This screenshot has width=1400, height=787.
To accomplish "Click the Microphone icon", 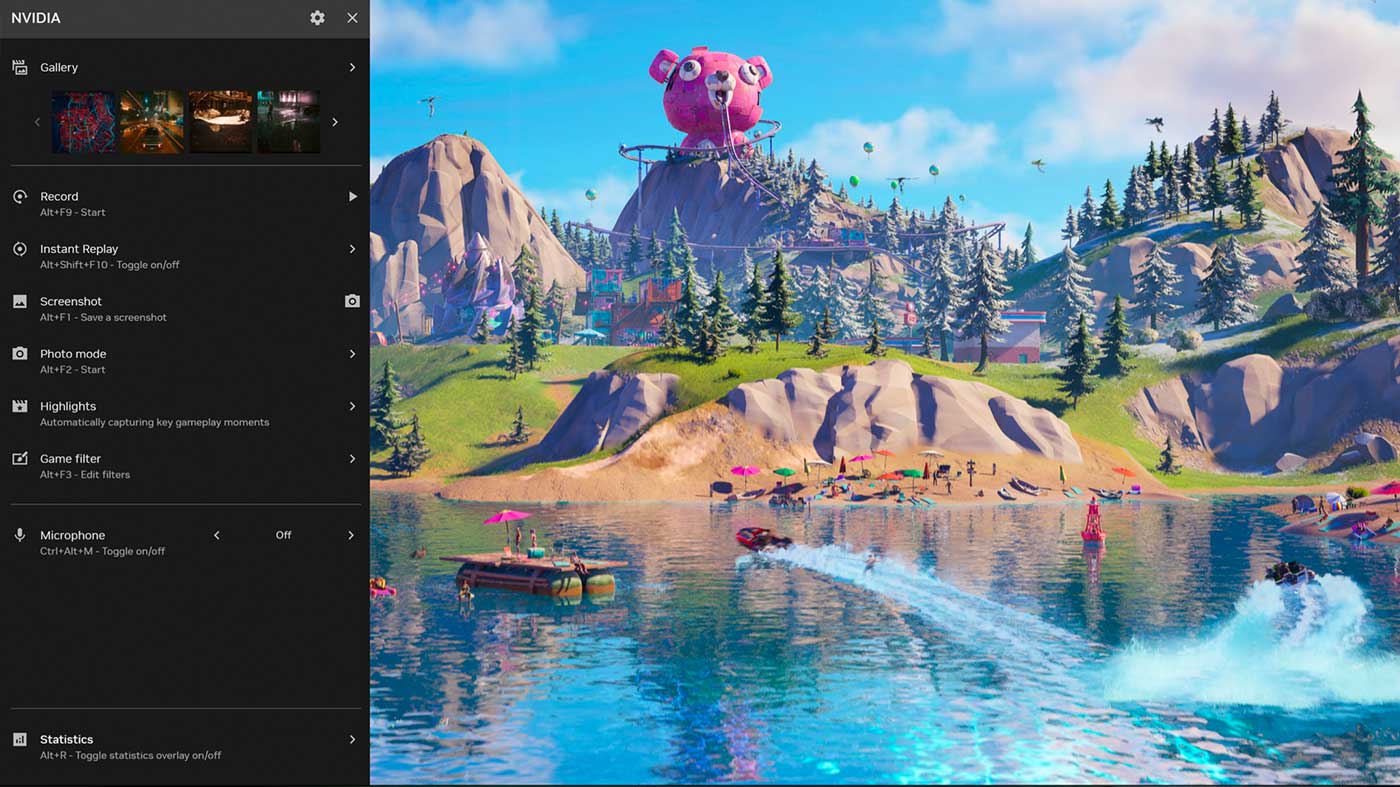I will tap(19, 535).
